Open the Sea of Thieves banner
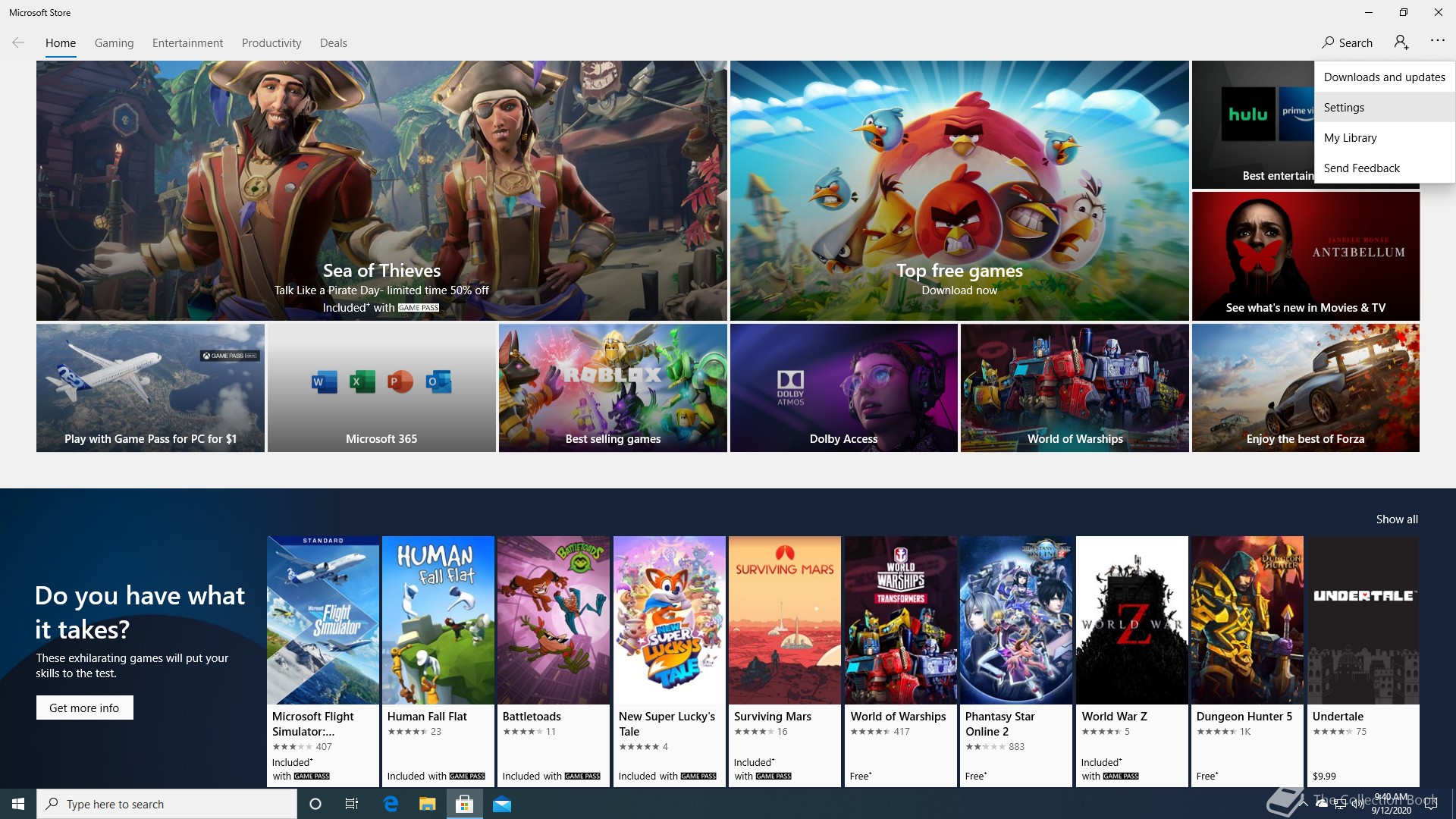The width and height of the screenshot is (1456, 819). 381,190
